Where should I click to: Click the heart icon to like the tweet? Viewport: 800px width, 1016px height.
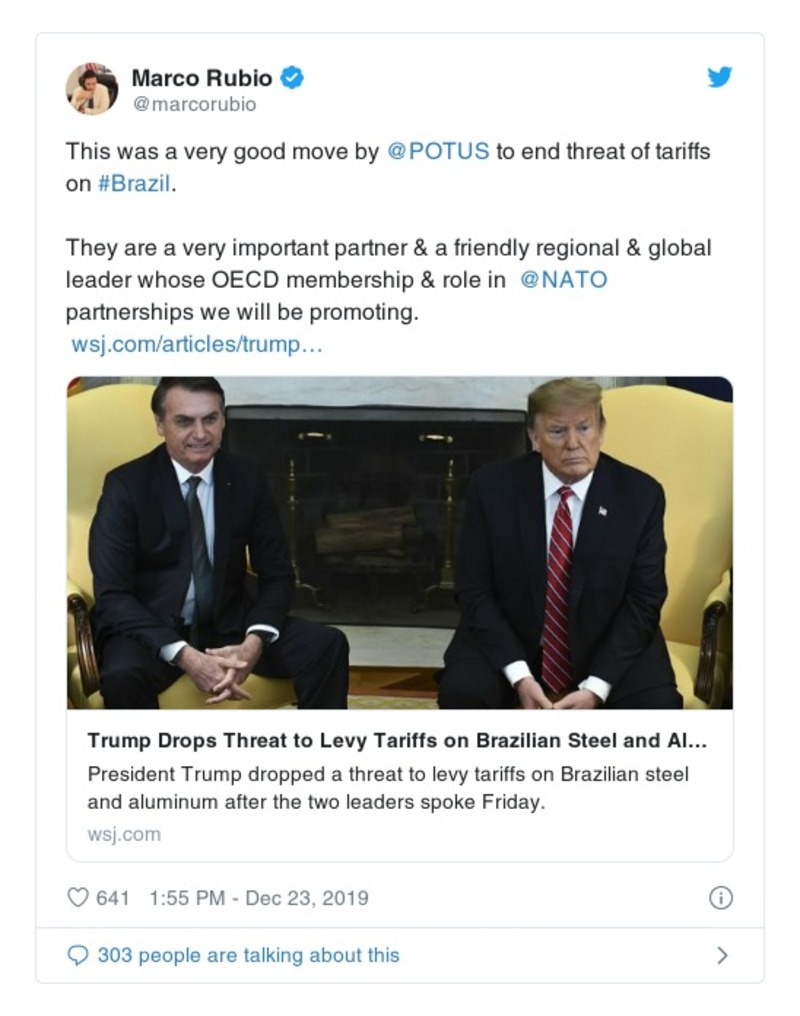[x=78, y=898]
